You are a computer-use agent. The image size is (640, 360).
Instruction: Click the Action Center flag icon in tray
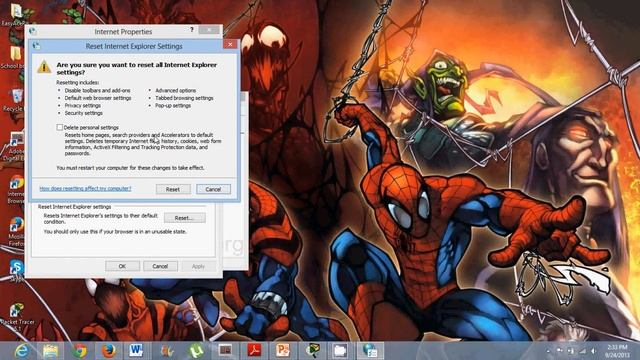[560, 351]
